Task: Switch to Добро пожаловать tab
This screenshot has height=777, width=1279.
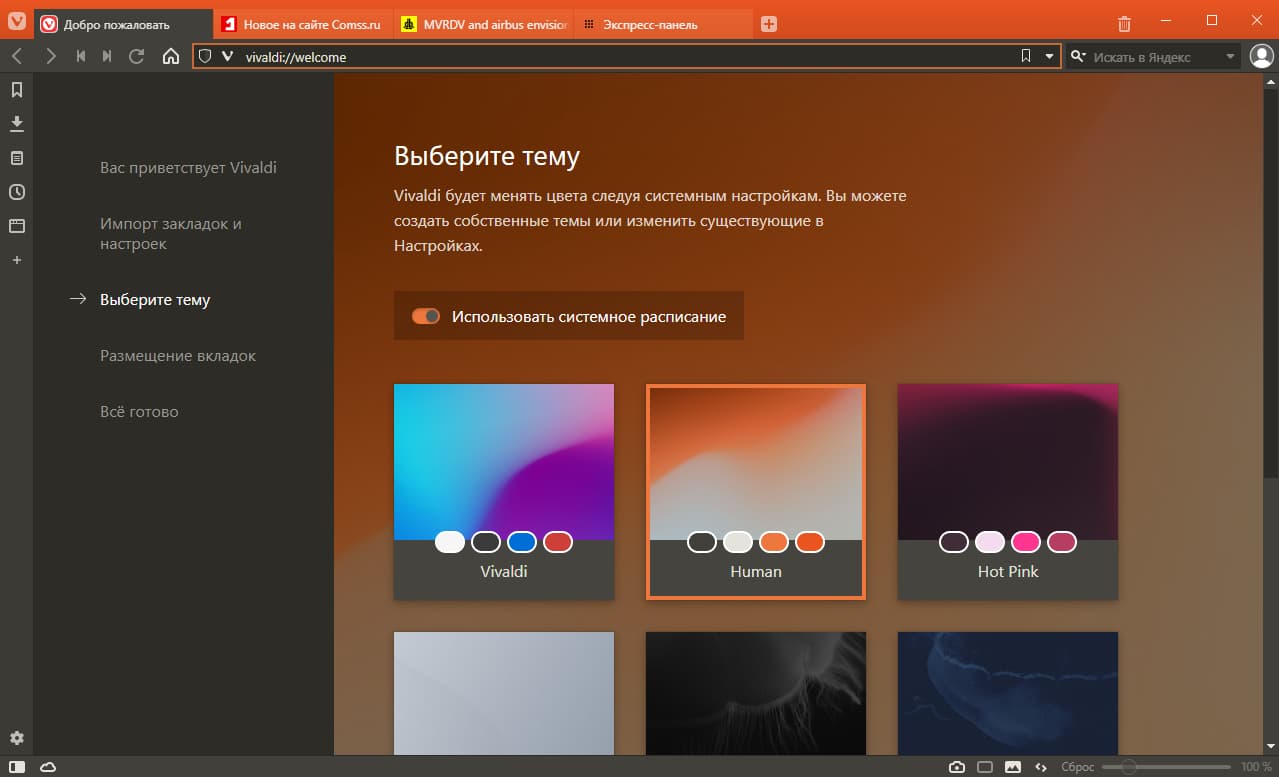Action: [x=124, y=24]
